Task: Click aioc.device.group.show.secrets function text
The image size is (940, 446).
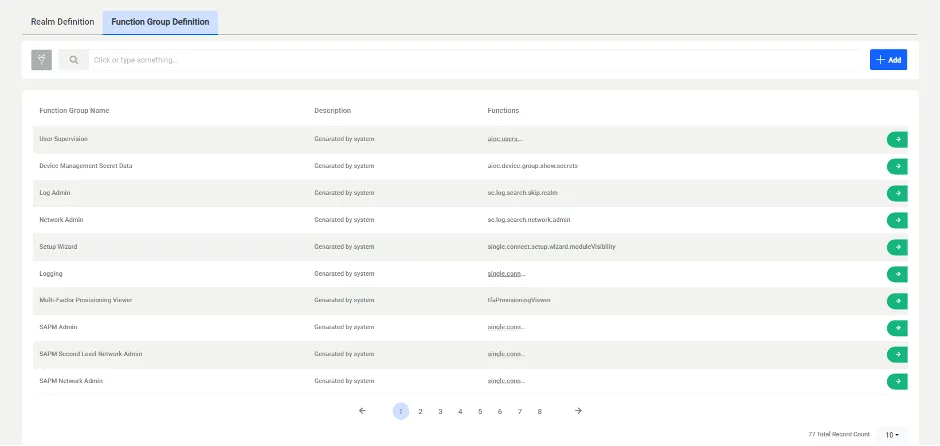Action: click(x=533, y=166)
